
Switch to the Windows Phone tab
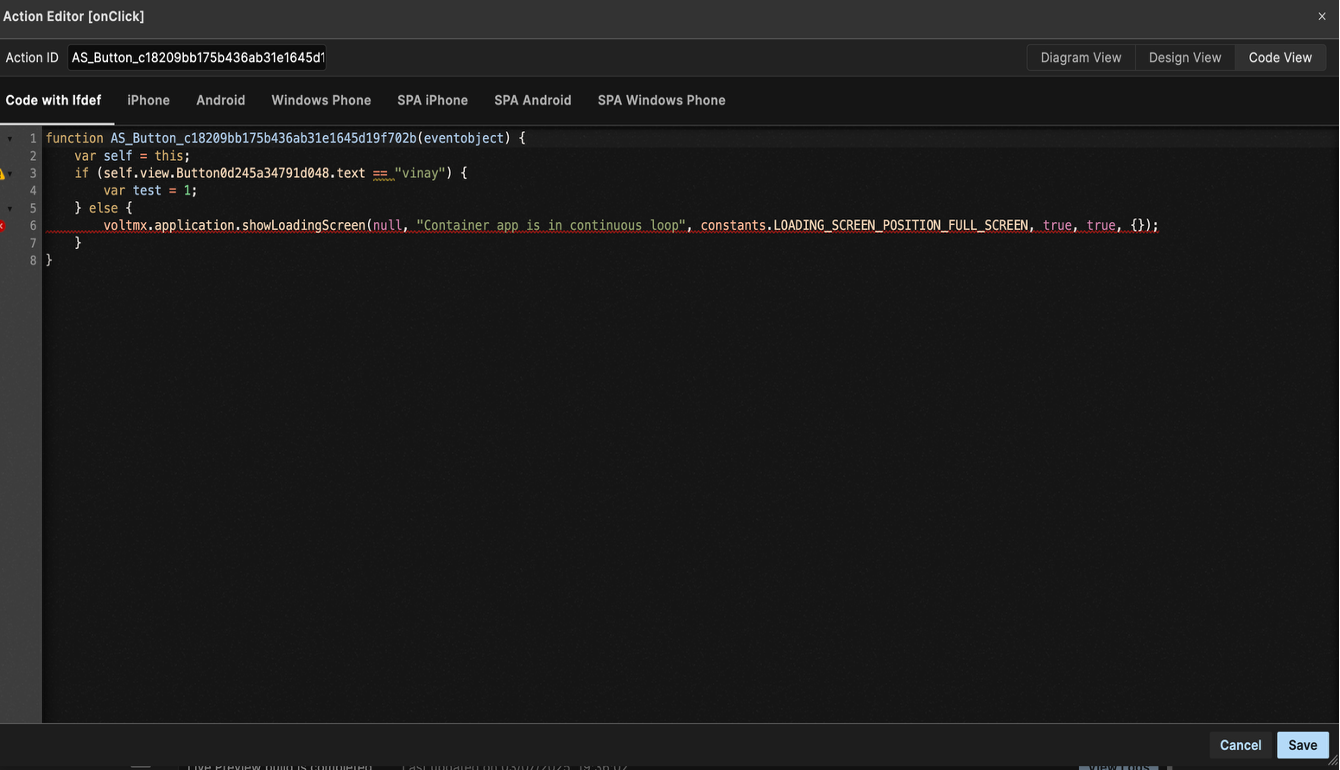coord(321,101)
